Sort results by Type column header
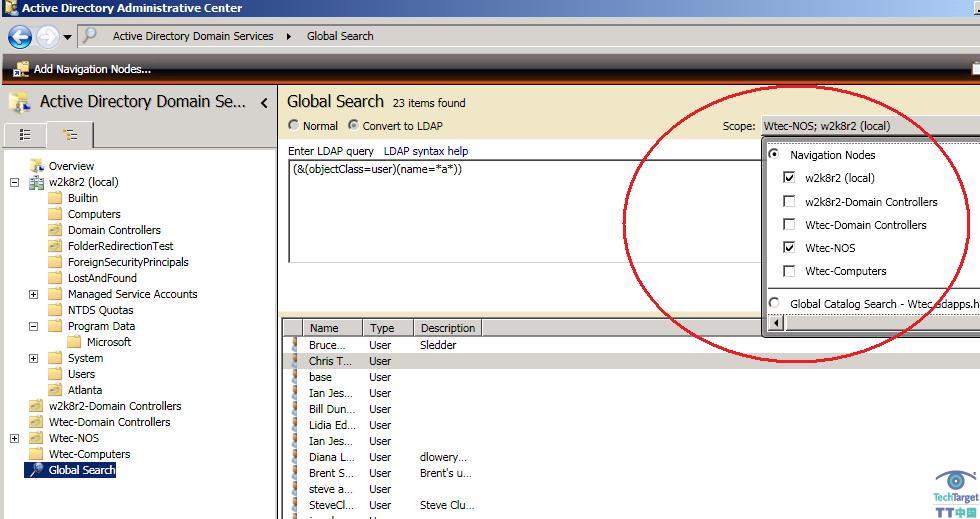This screenshot has width=980, height=519. [388, 328]
